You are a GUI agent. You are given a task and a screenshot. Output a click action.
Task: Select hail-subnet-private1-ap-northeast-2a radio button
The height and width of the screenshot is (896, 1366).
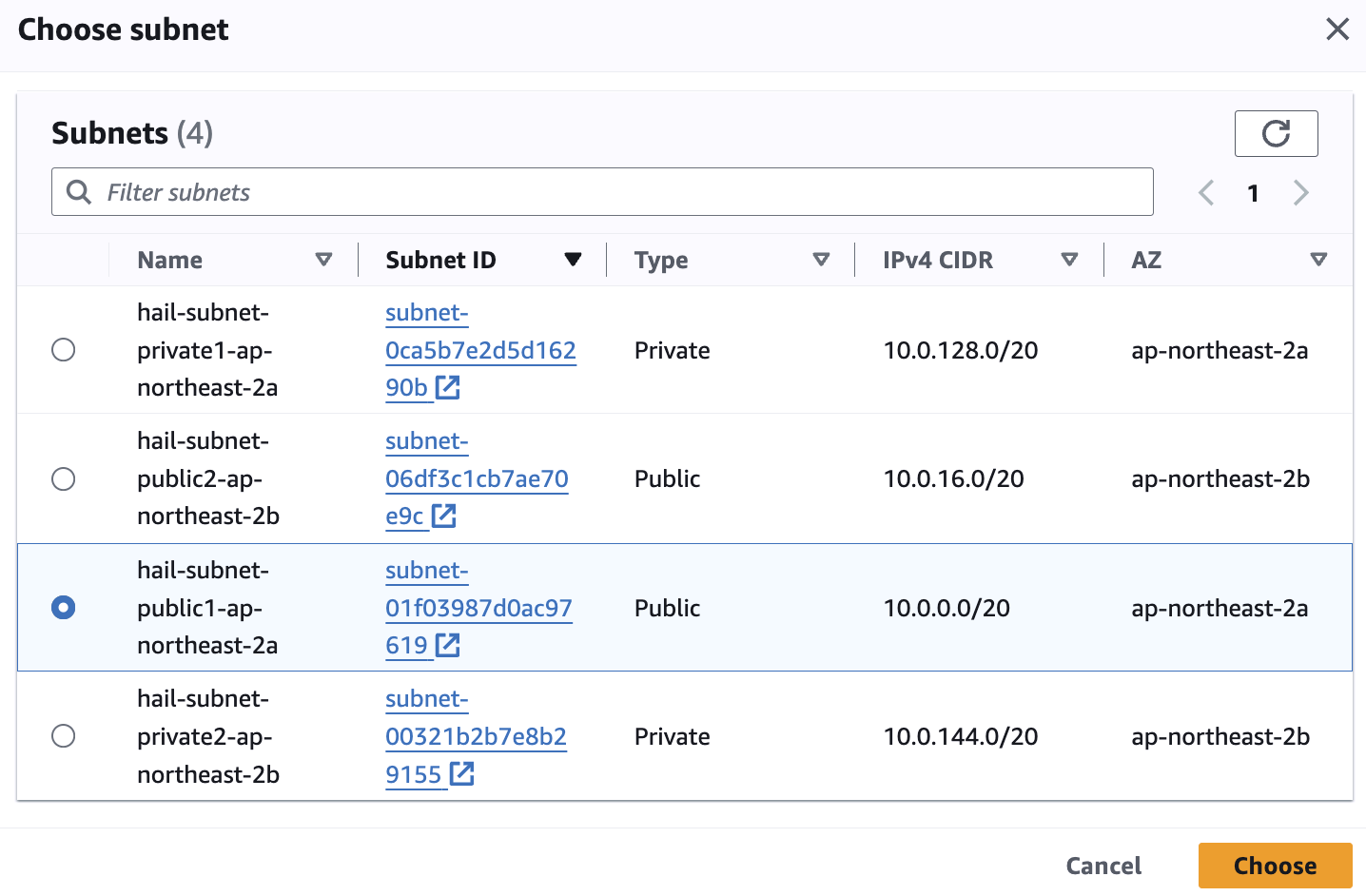(64, 350)
